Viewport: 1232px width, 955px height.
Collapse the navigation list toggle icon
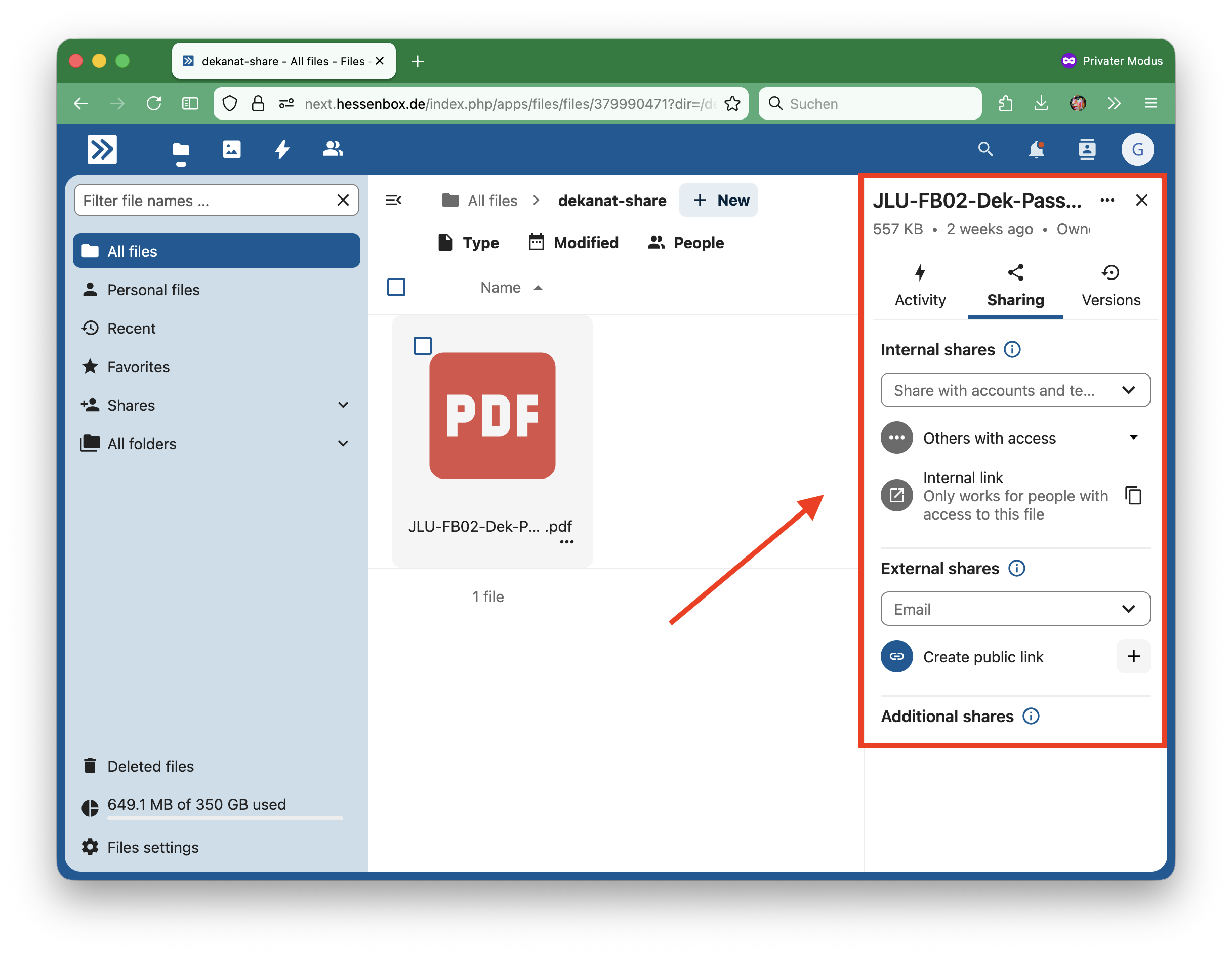coord(393,201)
